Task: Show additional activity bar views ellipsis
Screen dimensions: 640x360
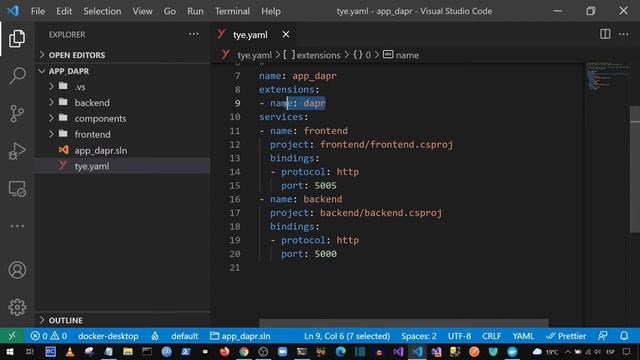Action: coord(17,226)
